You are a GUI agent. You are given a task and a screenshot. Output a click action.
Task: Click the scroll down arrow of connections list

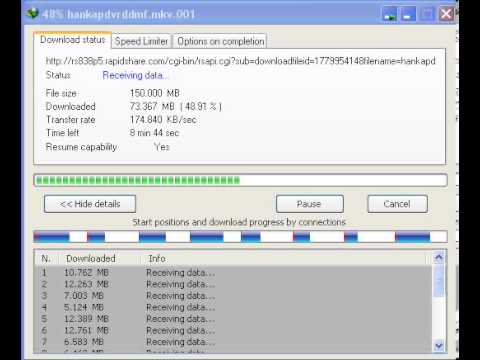pos(439,346)
